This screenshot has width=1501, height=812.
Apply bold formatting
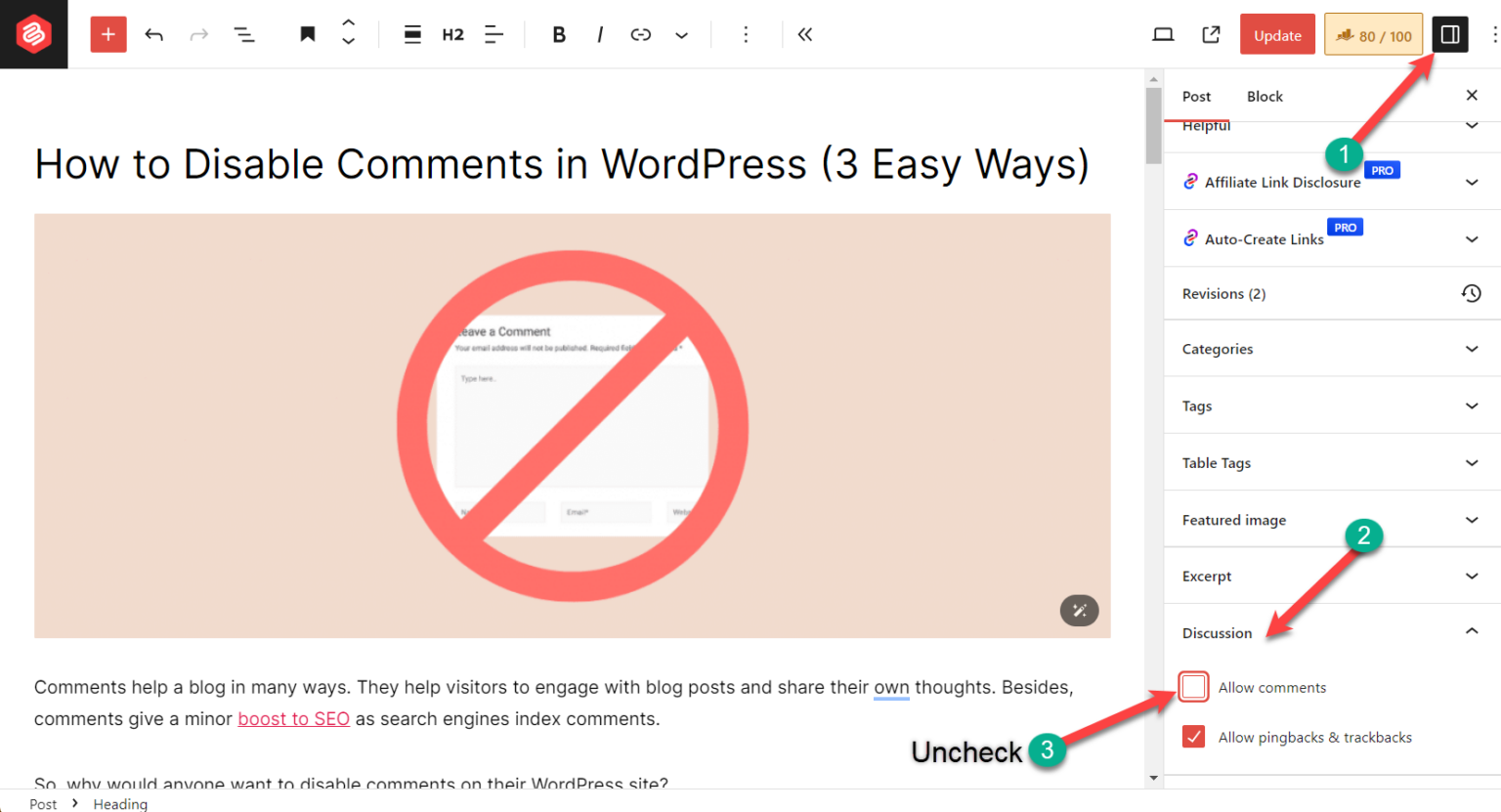point(558,33)
